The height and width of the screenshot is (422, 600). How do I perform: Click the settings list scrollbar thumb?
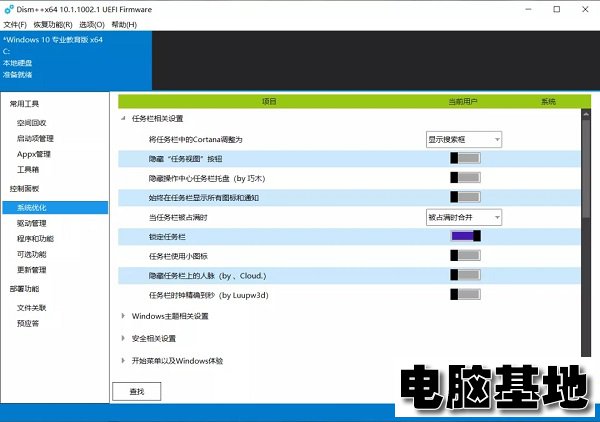pos(586,168)
